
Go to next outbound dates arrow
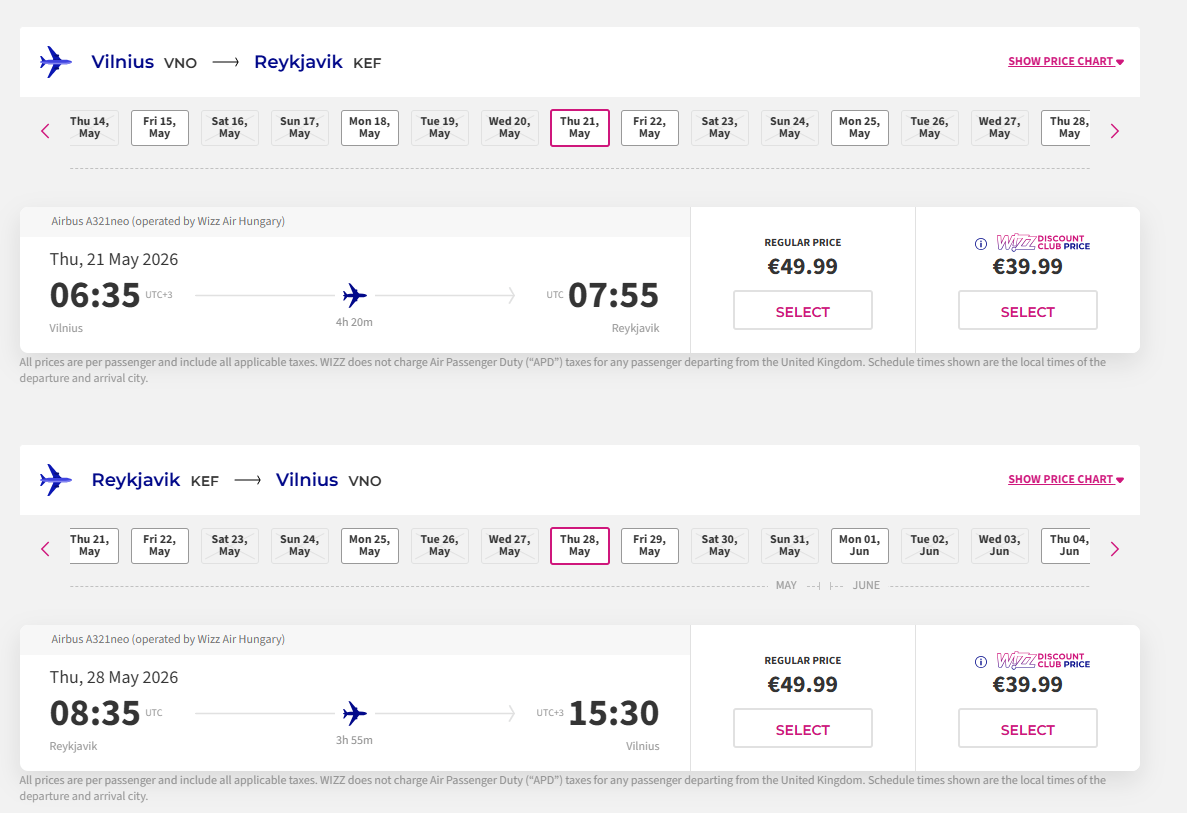point(1115,130)
